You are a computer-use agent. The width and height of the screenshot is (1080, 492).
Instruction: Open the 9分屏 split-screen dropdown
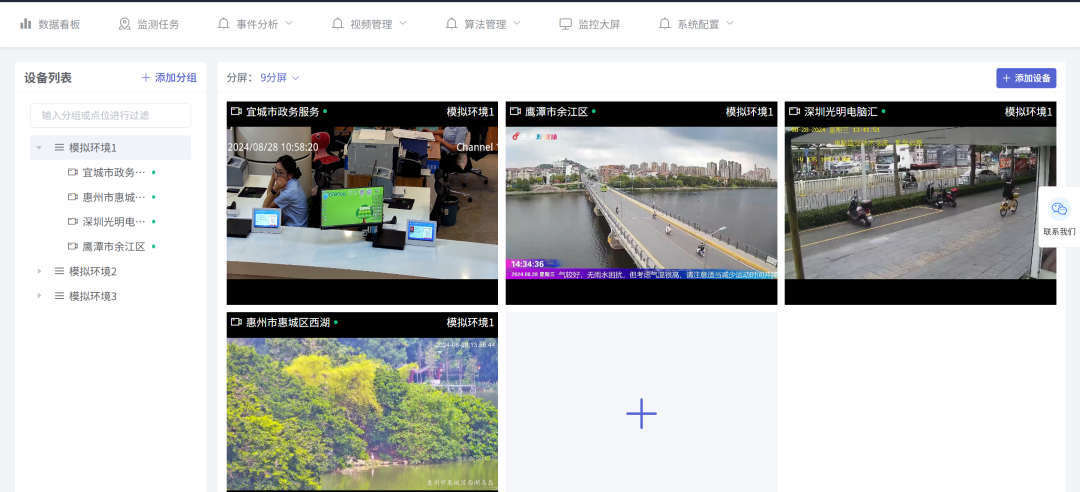(x=279, y=77)
